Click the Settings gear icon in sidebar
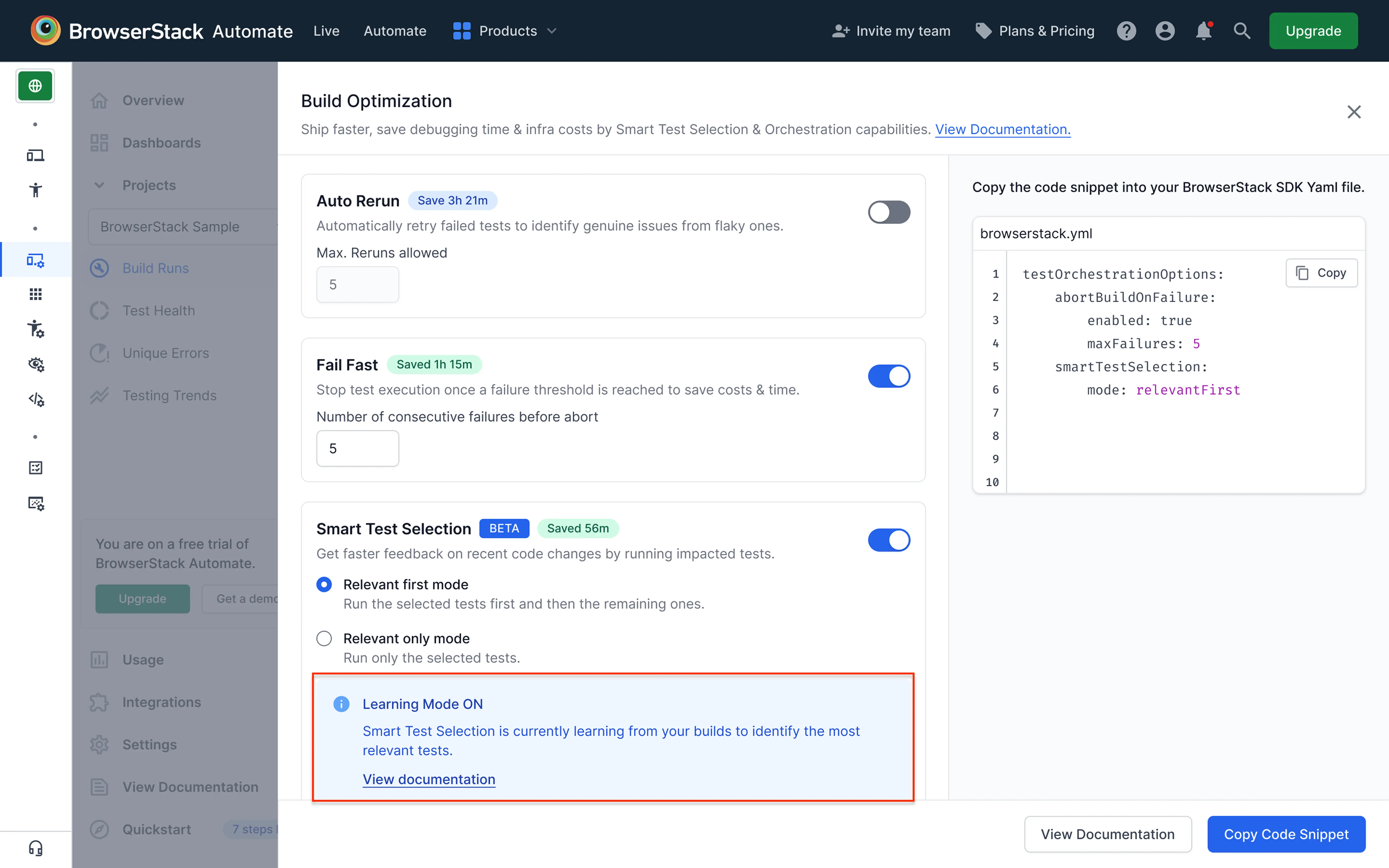The image size is (1389, 868). [x=99, y=745]
